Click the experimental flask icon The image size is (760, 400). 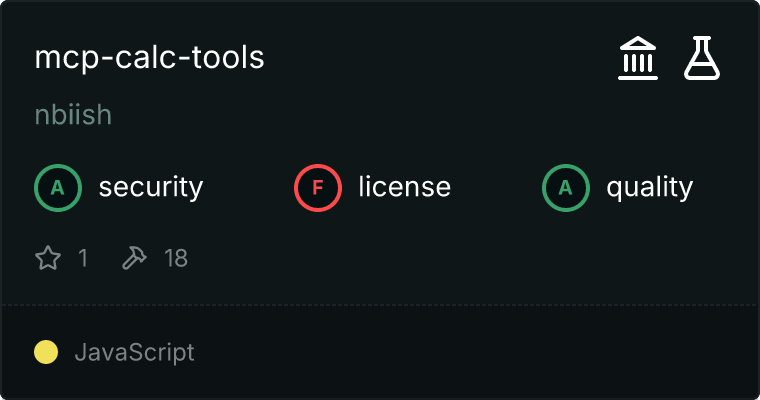click(x=702, y=58)
